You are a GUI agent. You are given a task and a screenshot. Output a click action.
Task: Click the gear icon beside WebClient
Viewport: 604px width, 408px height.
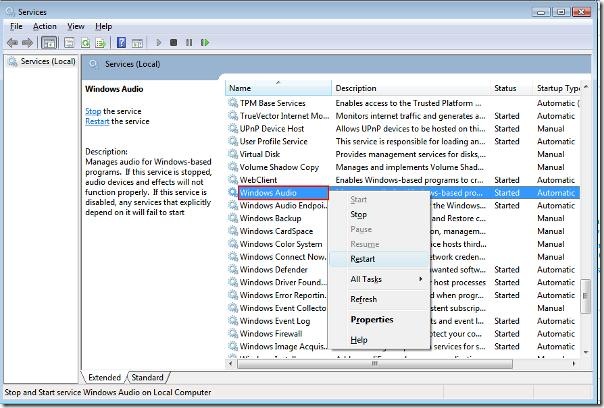point(233,180)
